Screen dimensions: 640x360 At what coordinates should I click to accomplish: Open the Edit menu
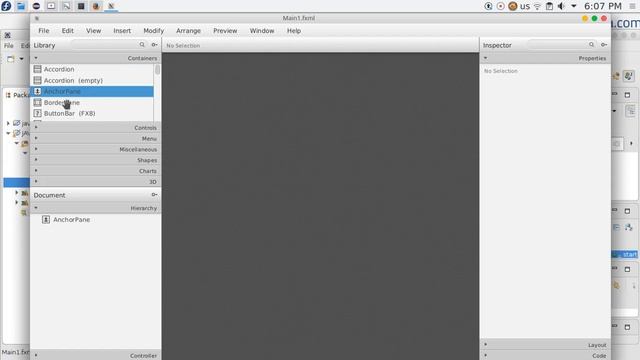click(x=67, y=31)
